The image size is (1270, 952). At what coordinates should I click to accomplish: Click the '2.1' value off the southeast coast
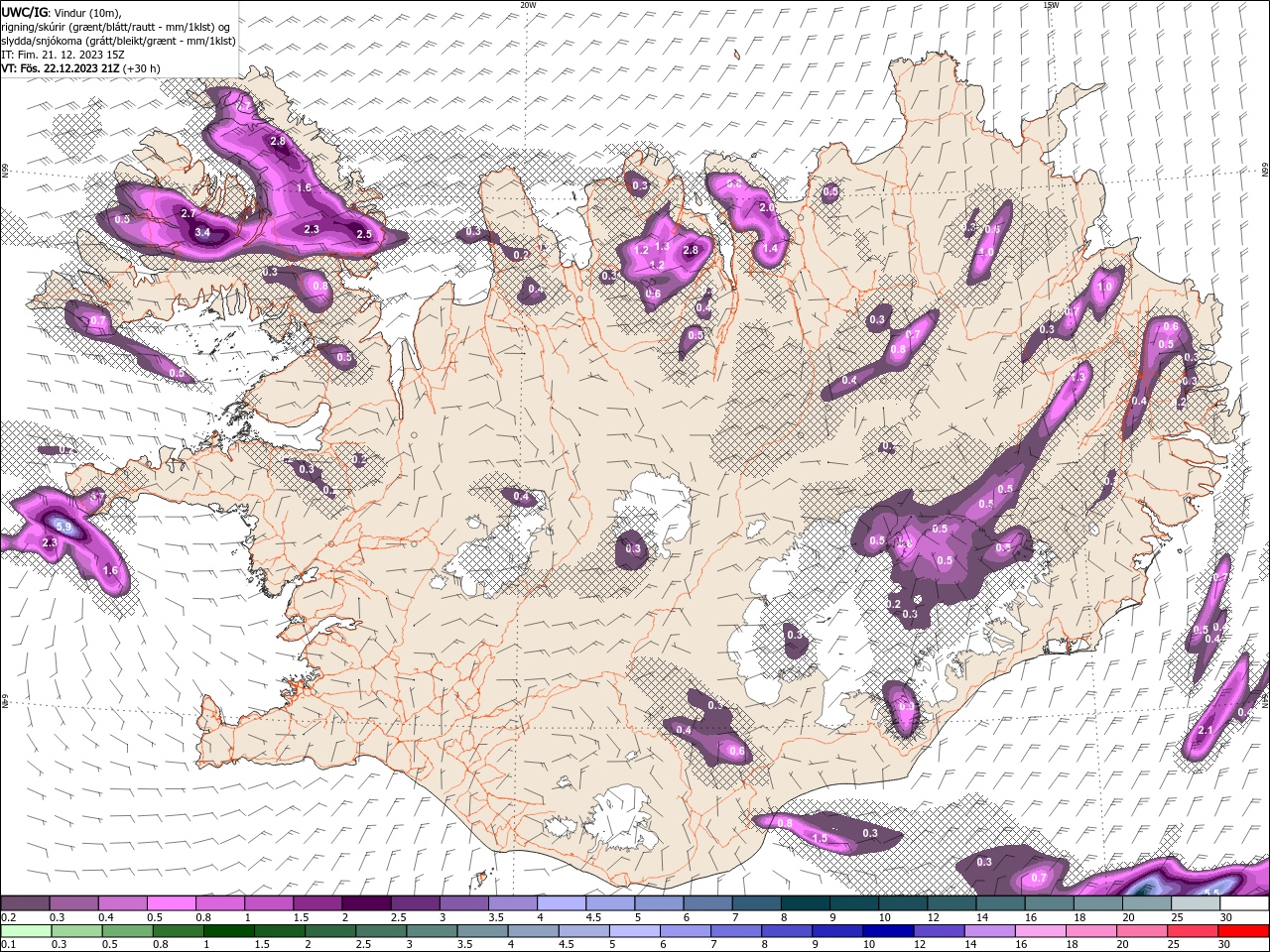(x=1206, y=730)
